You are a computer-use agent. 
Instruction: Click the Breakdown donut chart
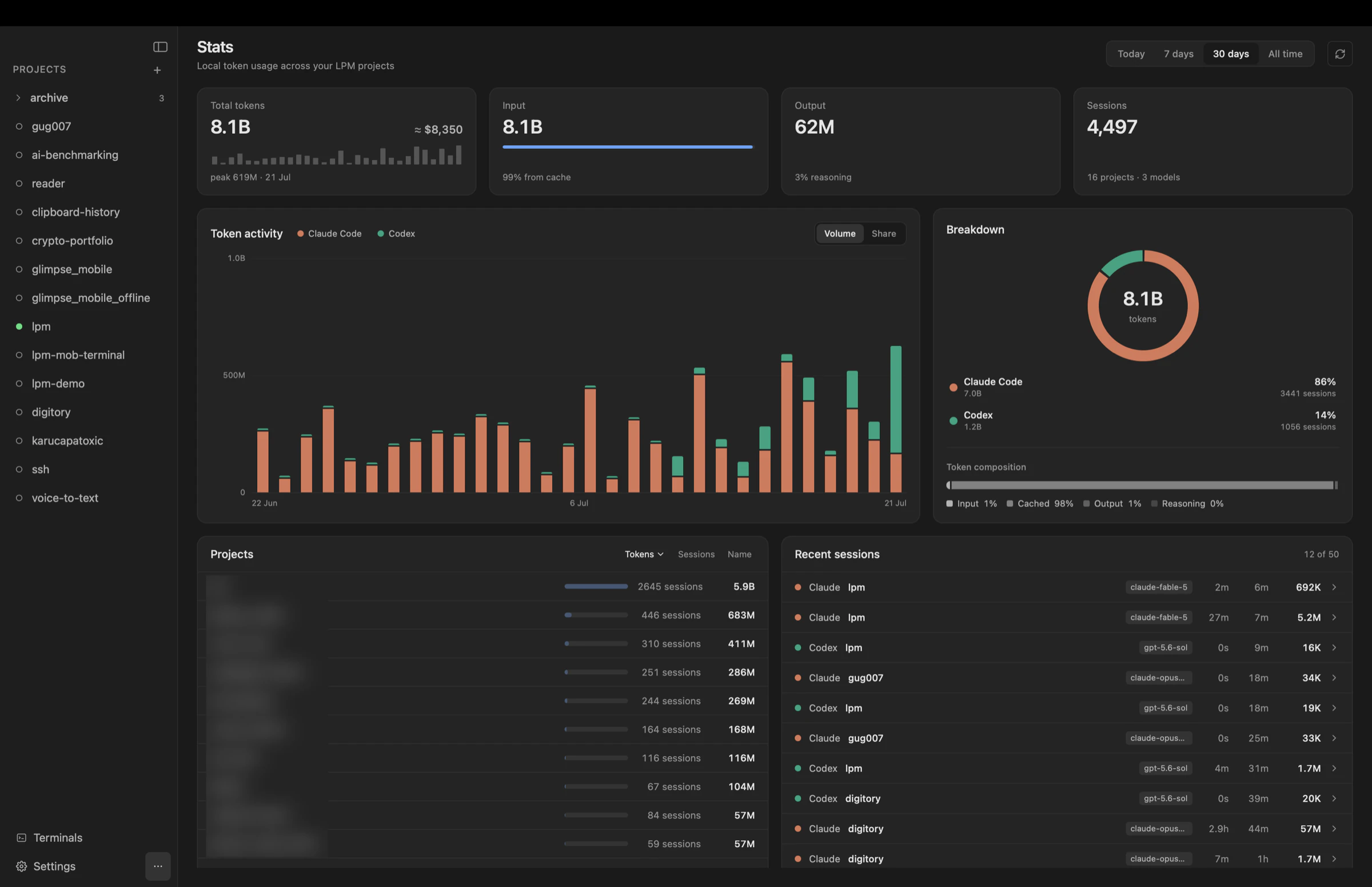click(x=1142, y=305)
